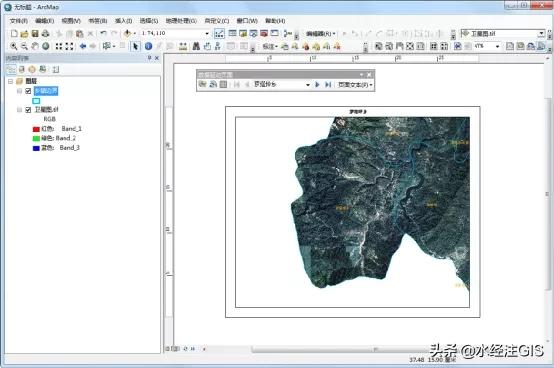Open the File (F) menu
The height and width of the screenshot is (368, 554).
point(19,21)
